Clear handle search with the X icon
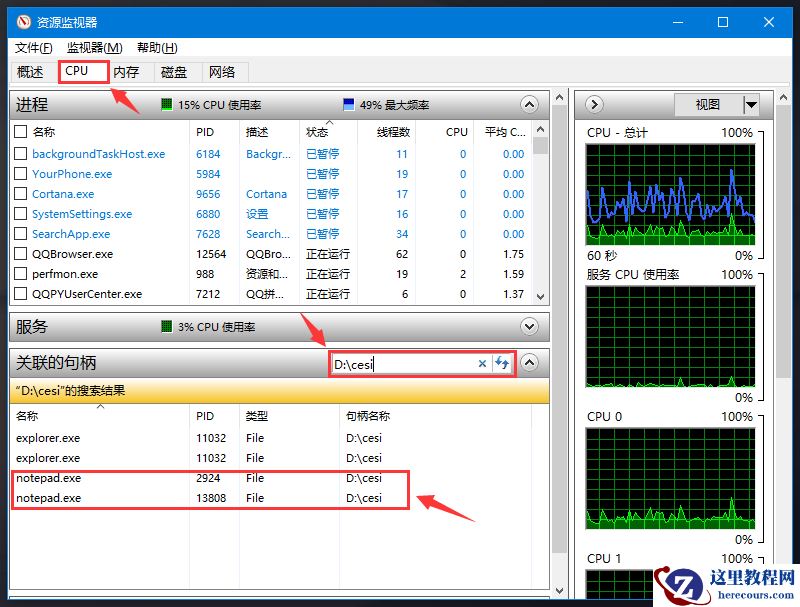The height and width of the screenshot is (607, 800). (482, 364)
